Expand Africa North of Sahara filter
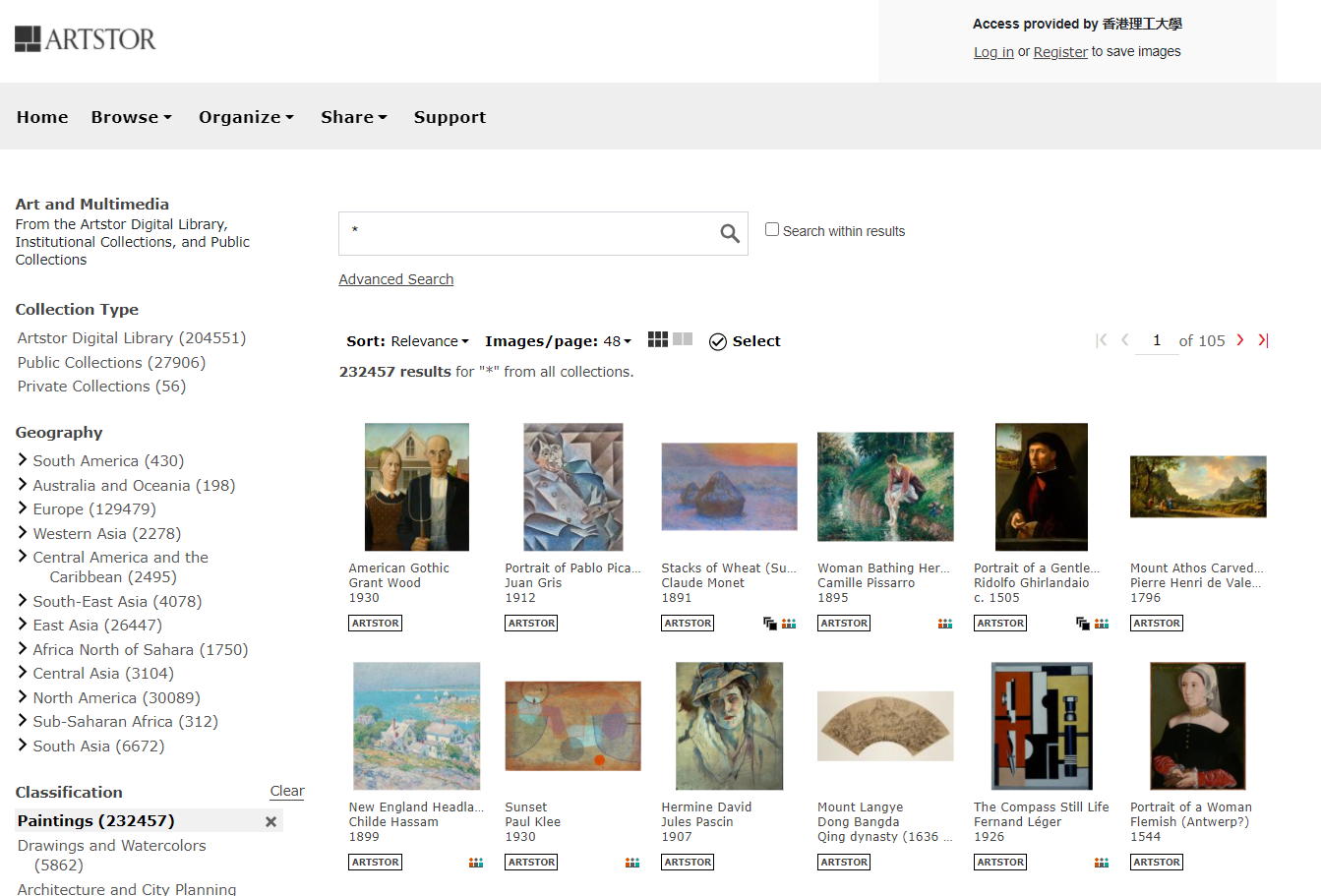 [23, 648]
